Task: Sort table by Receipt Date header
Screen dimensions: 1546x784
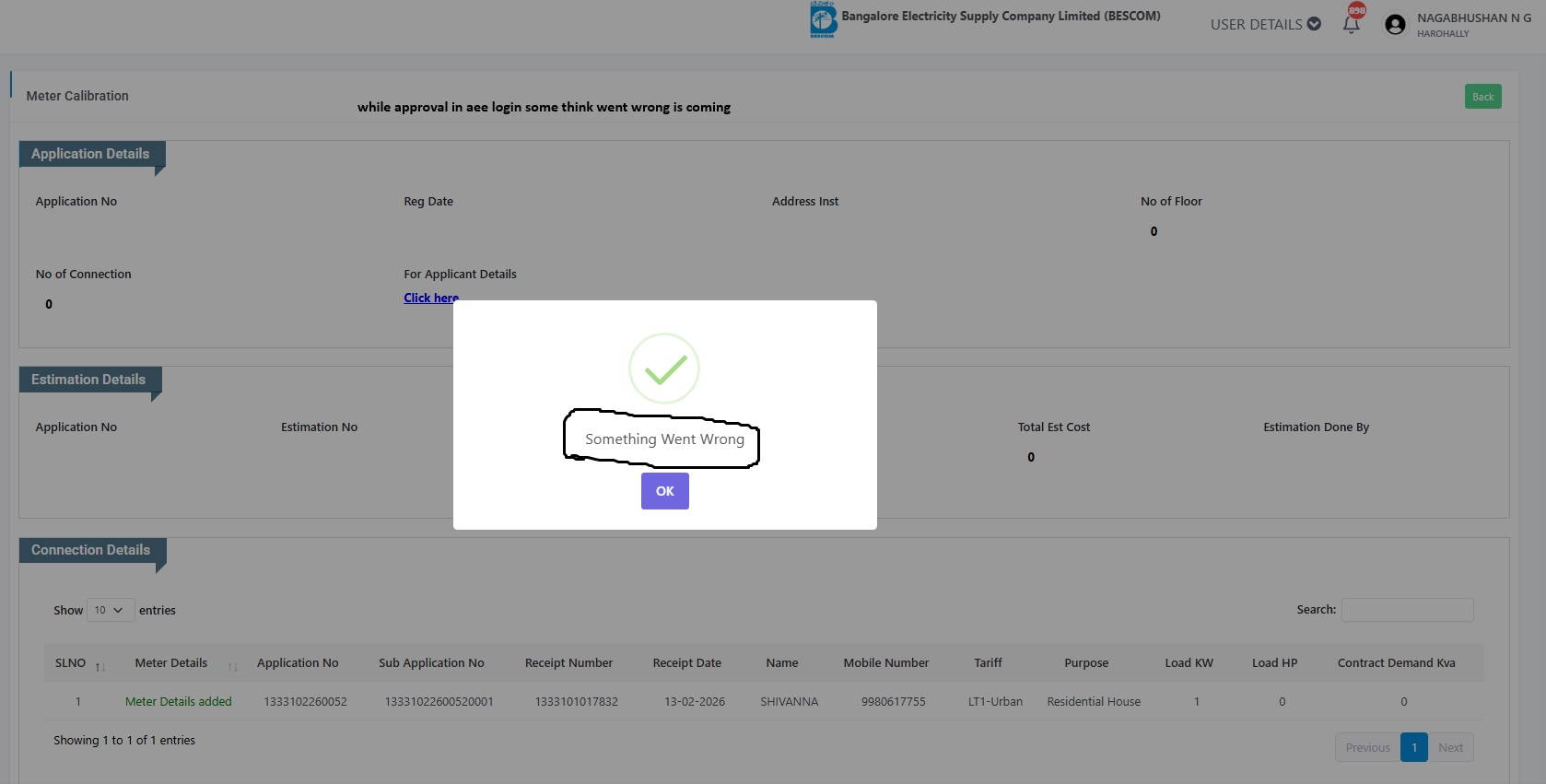Action: click(686, 662)
